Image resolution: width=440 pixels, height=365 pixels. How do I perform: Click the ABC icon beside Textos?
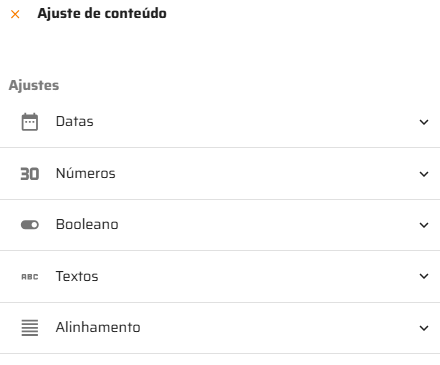click(x=30, y=277)
